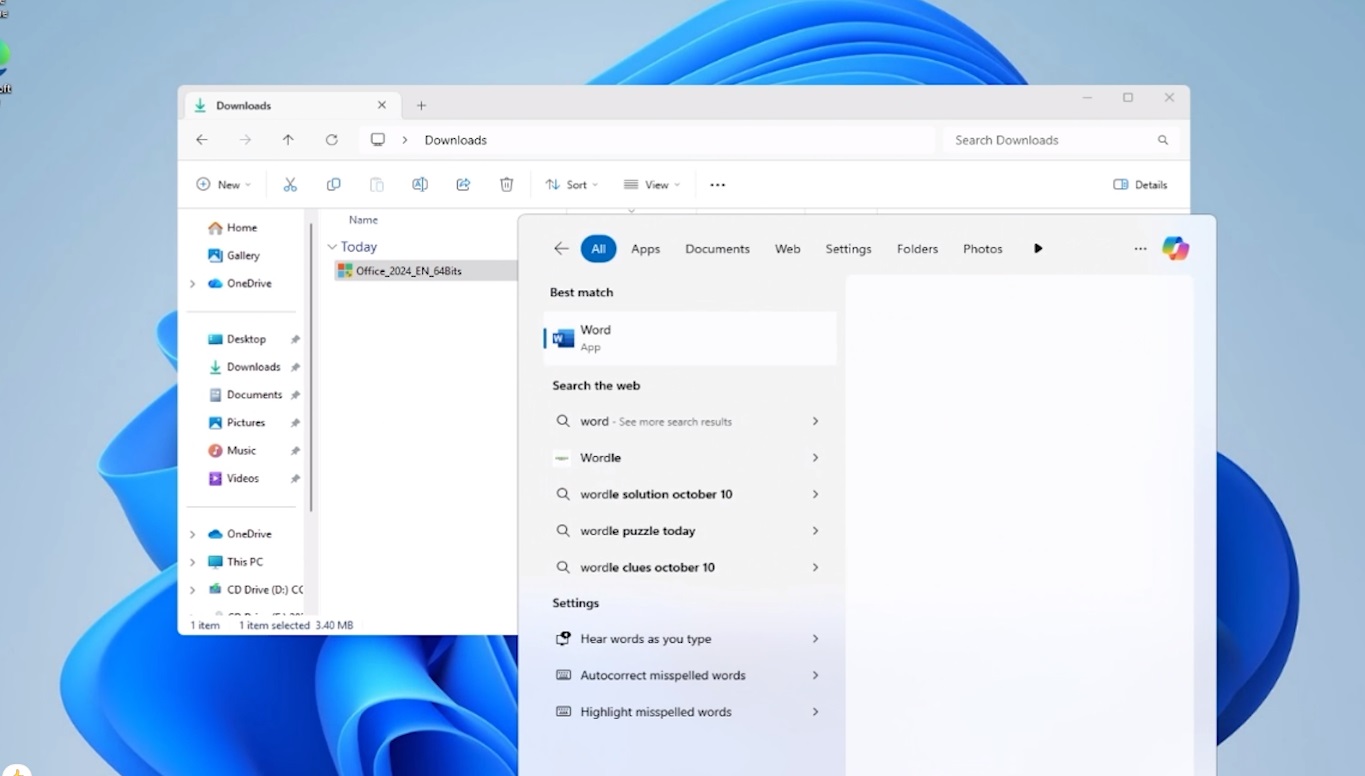Select the Documents search filter tab
Image resolution: width=1365 pixels, height=776 pixels.
pyautogui.click(x=717, y=249)
